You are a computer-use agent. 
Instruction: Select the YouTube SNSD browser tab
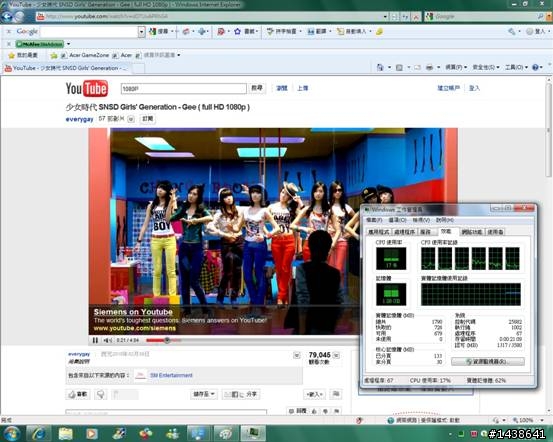[x=67, y=68]
